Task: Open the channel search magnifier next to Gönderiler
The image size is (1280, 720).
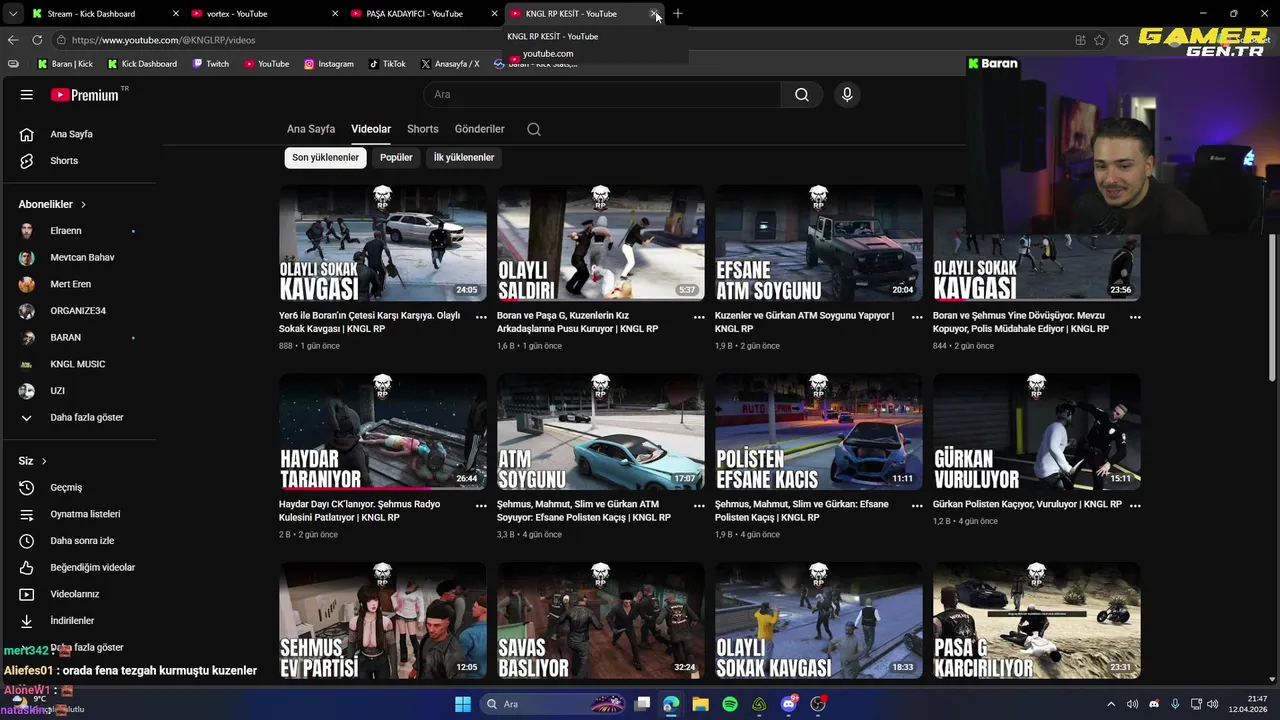Action: coord(534,129)
